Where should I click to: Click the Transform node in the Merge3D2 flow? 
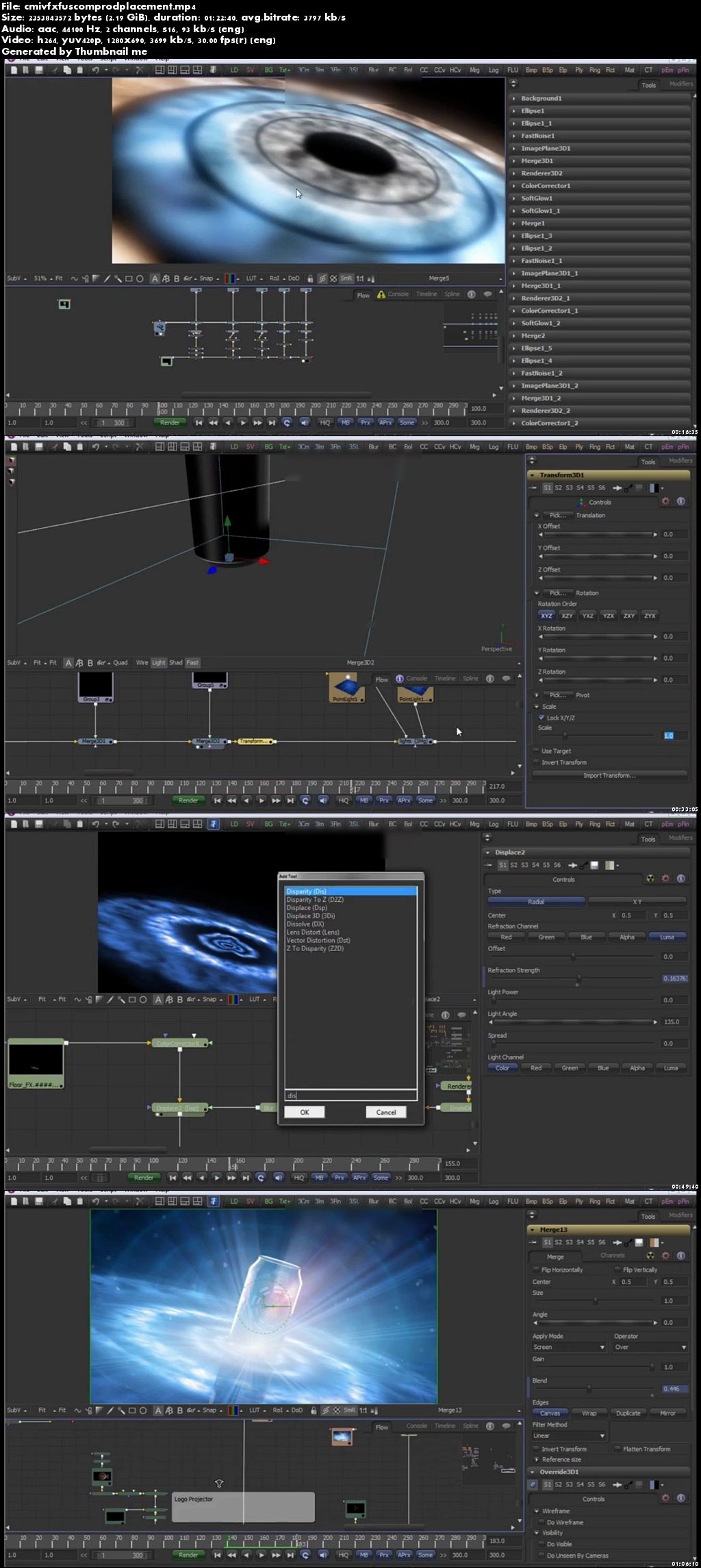(254, 741)
